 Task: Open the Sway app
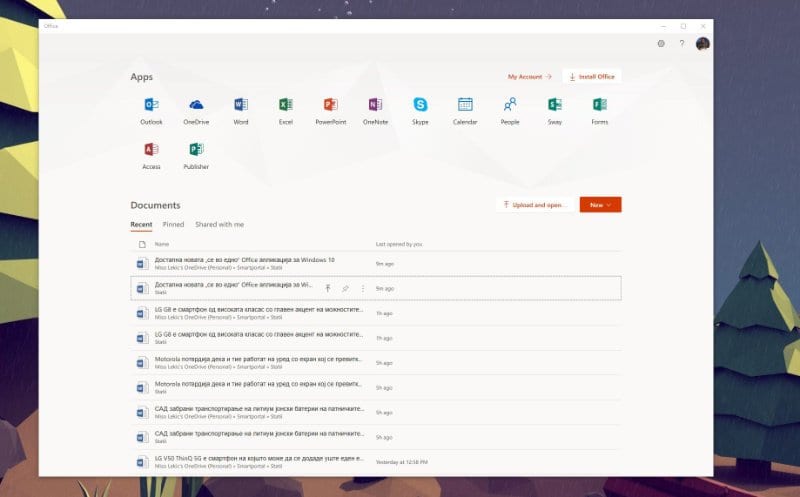(x=555, y=111)
